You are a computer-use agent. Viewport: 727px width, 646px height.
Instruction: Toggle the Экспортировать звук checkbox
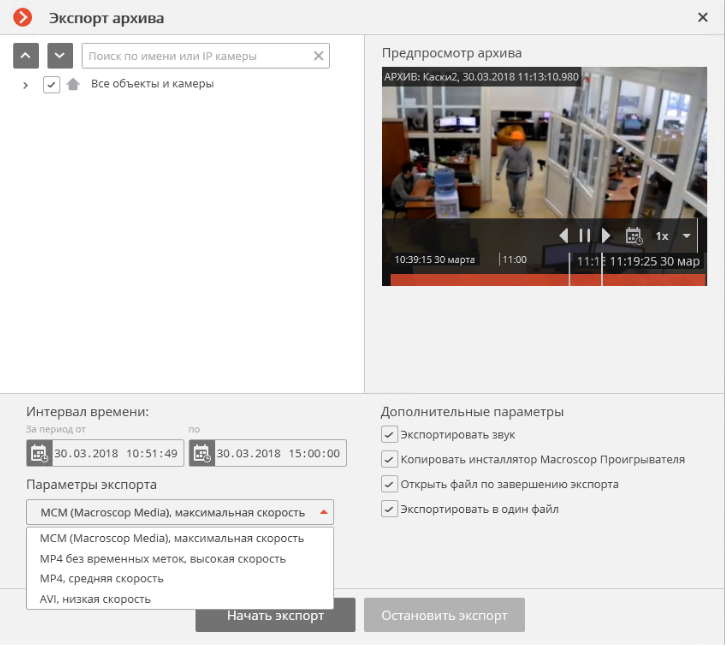(x=389, y=435)
